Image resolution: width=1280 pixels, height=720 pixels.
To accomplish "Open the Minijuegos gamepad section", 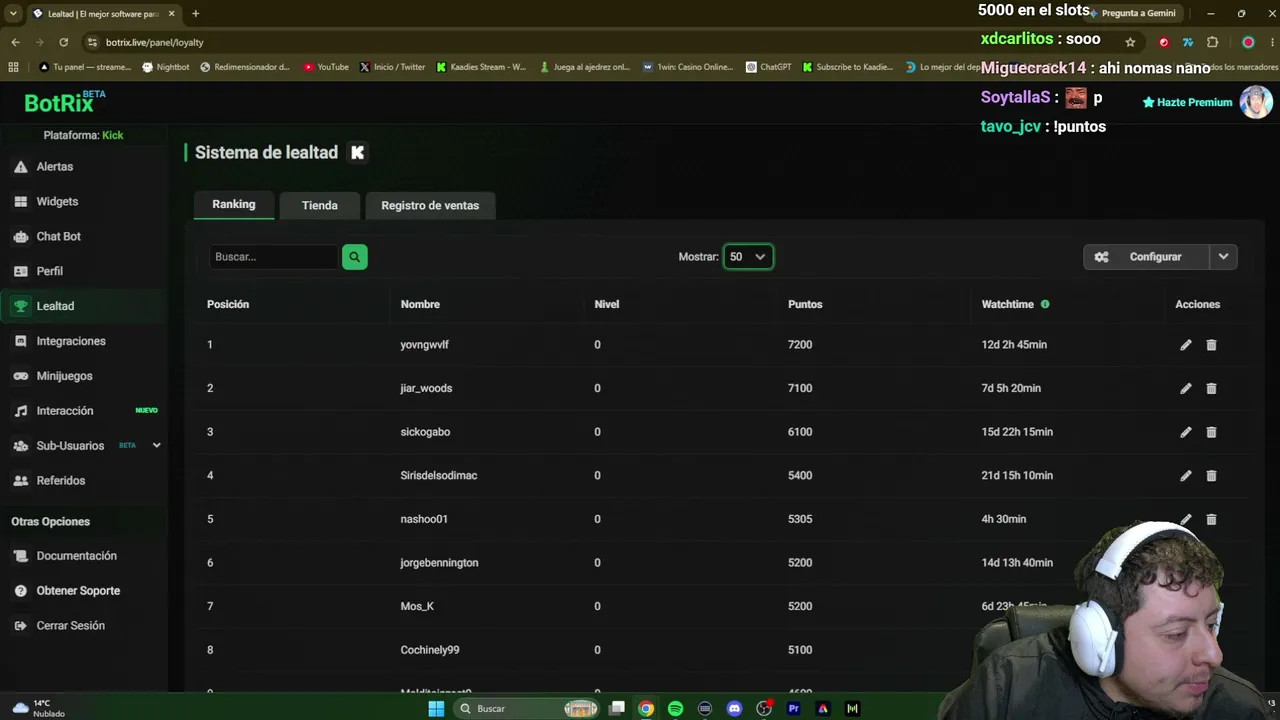I will [64, 376].
